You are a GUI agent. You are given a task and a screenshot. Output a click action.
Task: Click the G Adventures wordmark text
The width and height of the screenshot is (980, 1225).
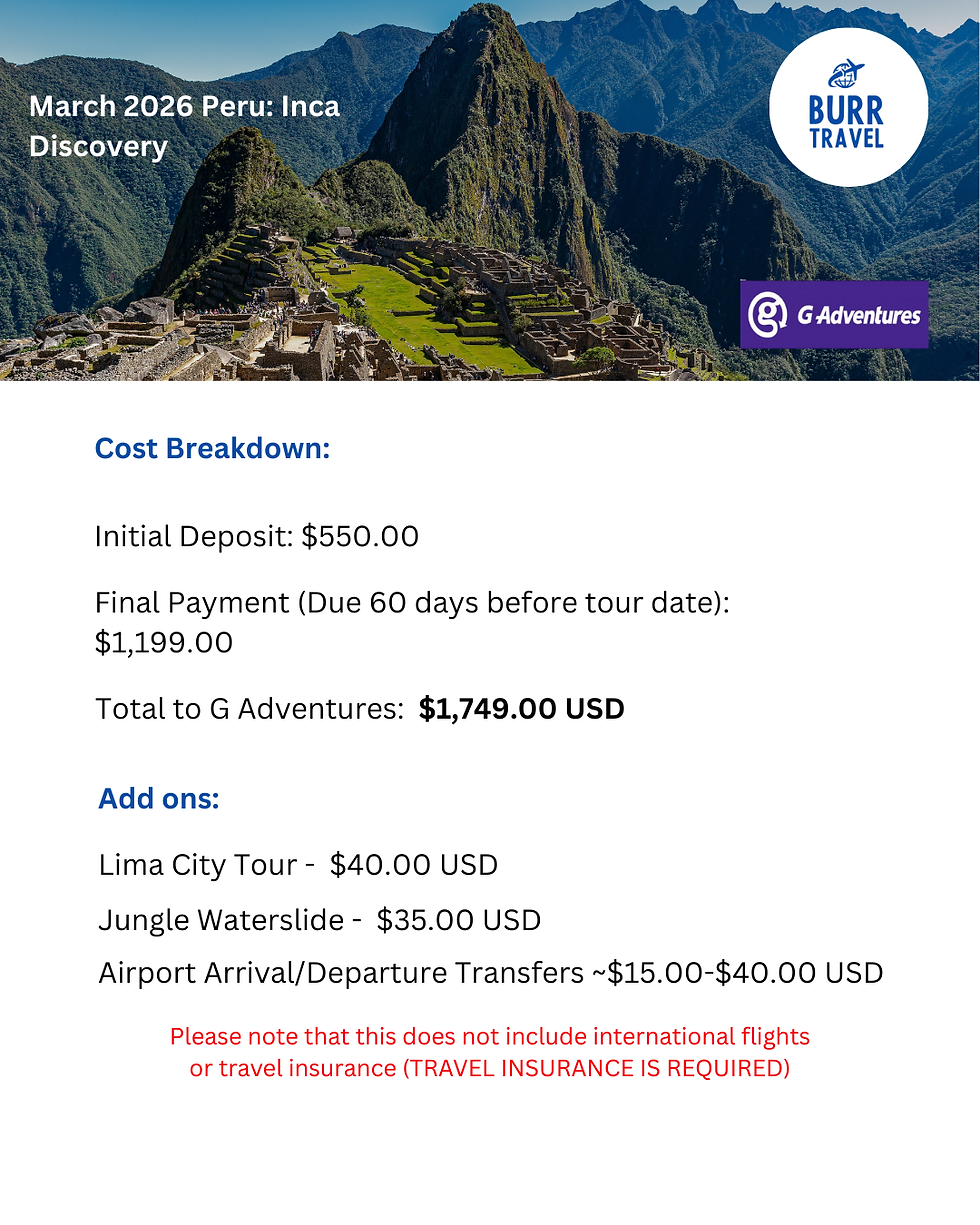pyautogui.click(x=858, y=316)
